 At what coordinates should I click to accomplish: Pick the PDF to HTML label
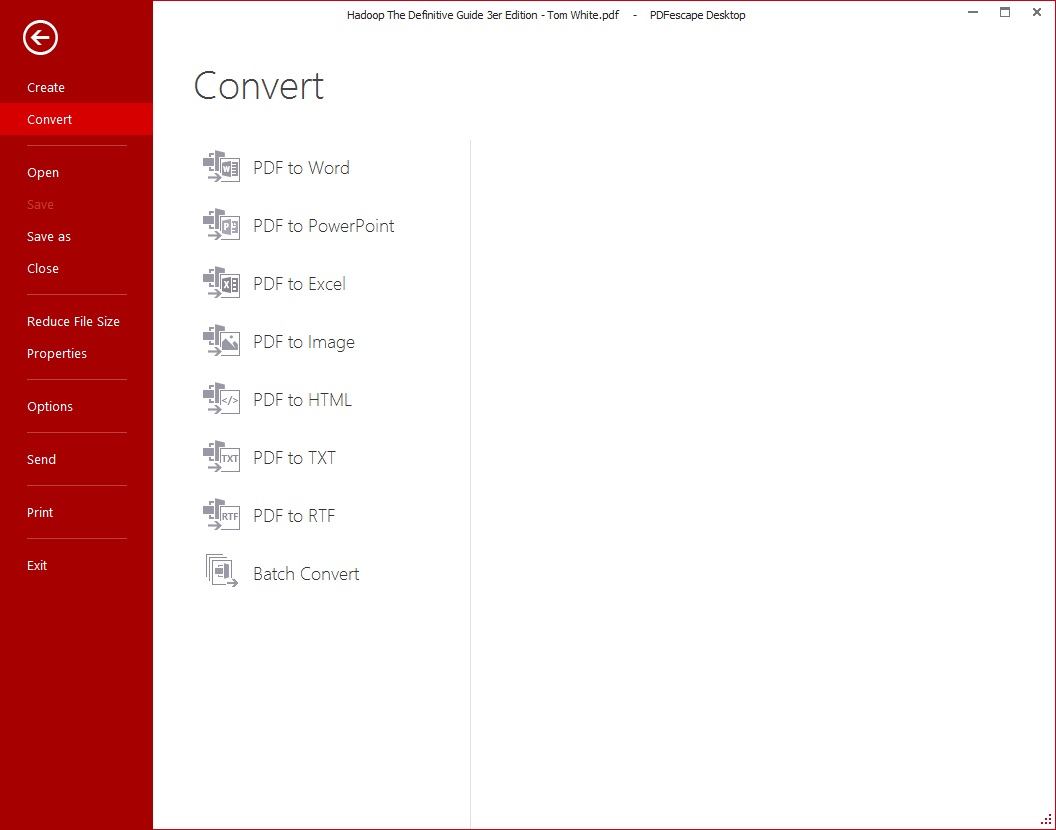pos(302,400)
